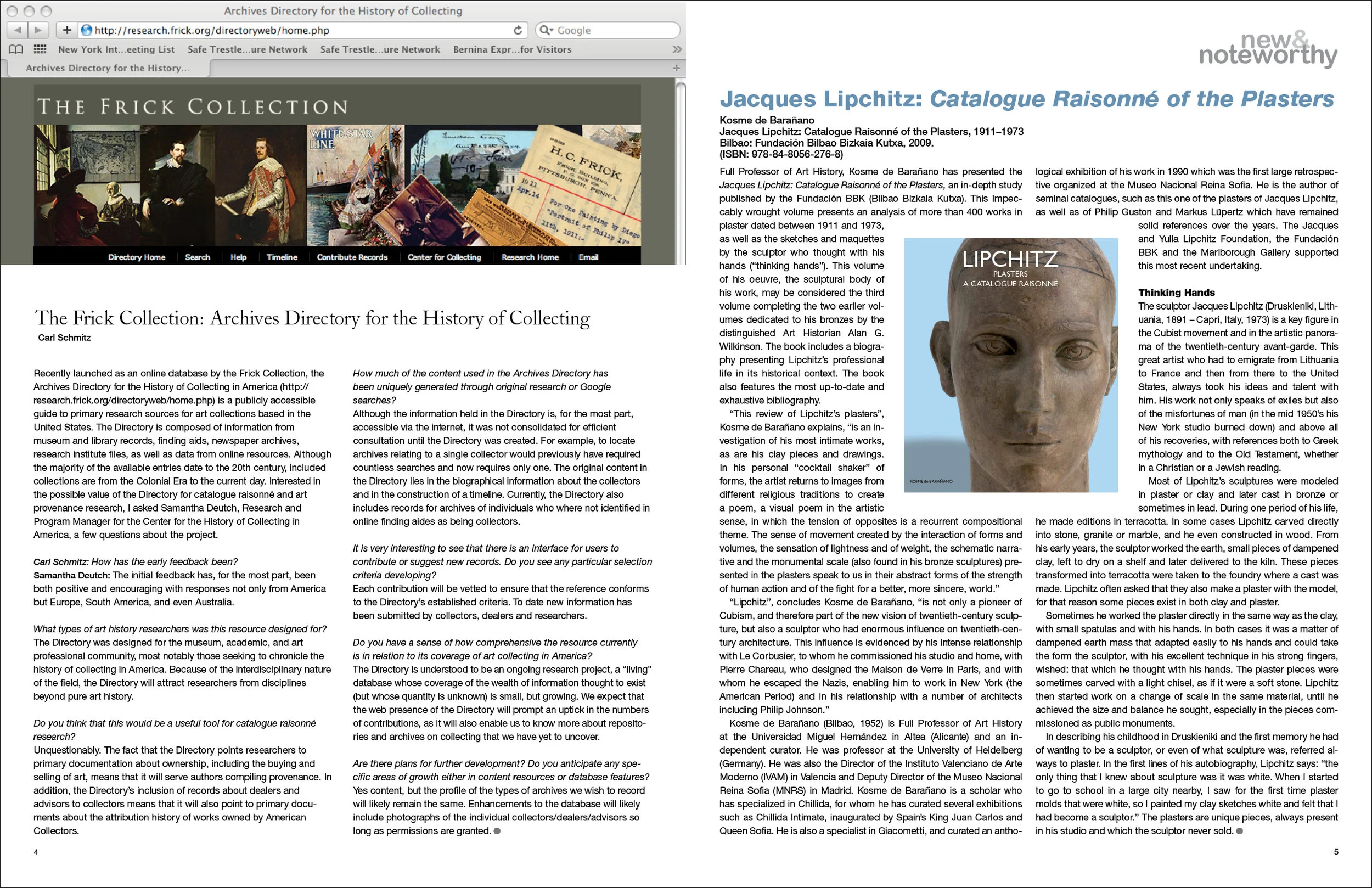Viewport: 1372px width, 888px height.
Task: Open Email in the Frick navigation bar
Action: 588,257
